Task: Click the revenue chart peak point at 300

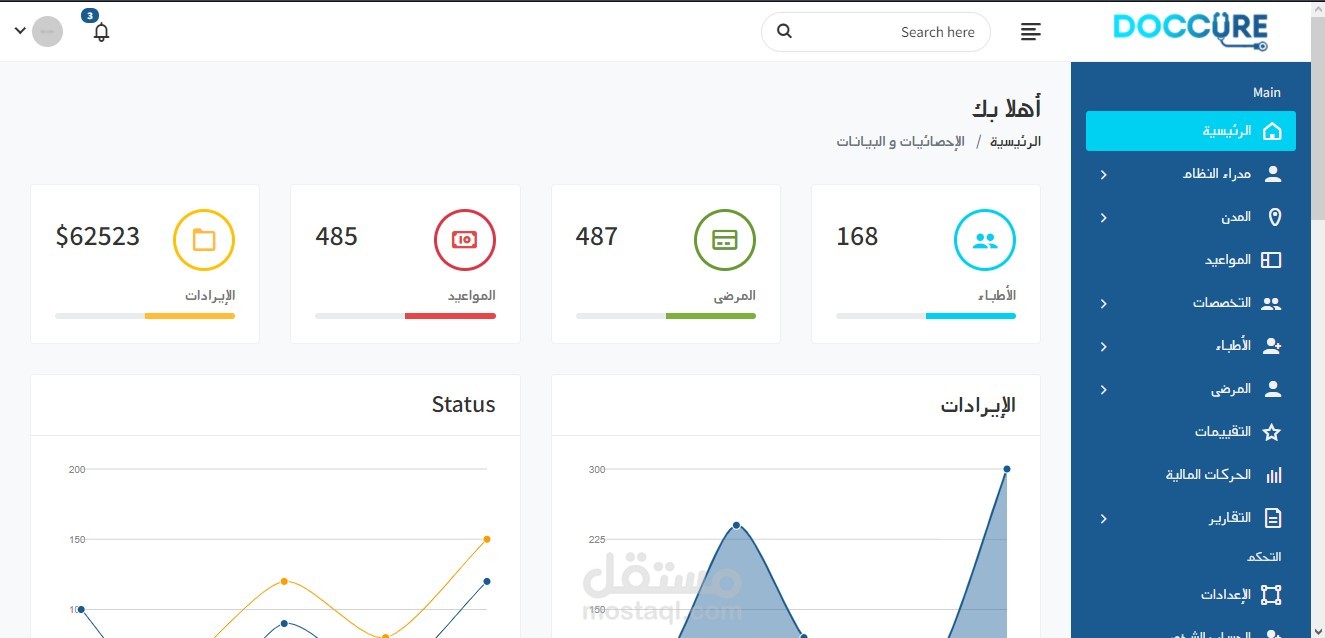Action: point(1007,469)
